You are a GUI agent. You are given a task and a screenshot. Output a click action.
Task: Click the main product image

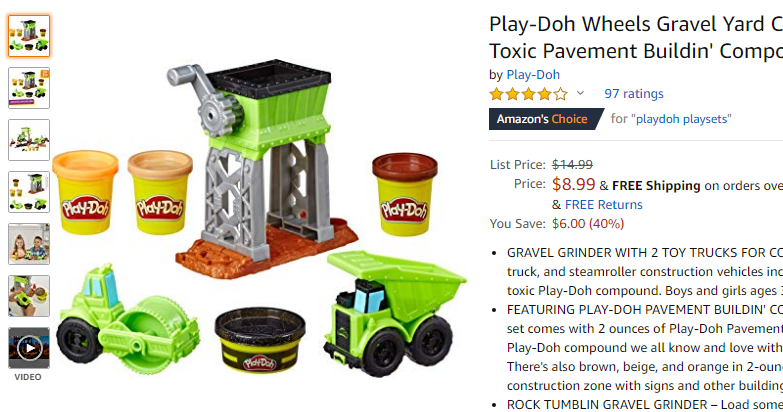[x=260, y=215]
